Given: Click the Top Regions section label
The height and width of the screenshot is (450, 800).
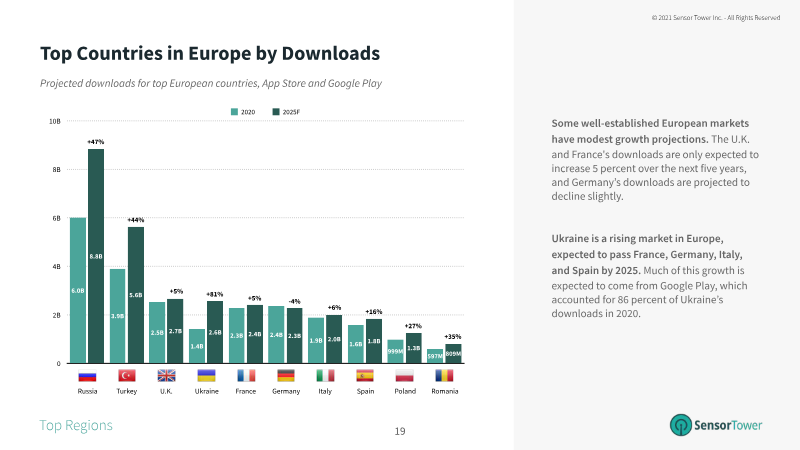Looking at the screenshot, I should (76, 425).
